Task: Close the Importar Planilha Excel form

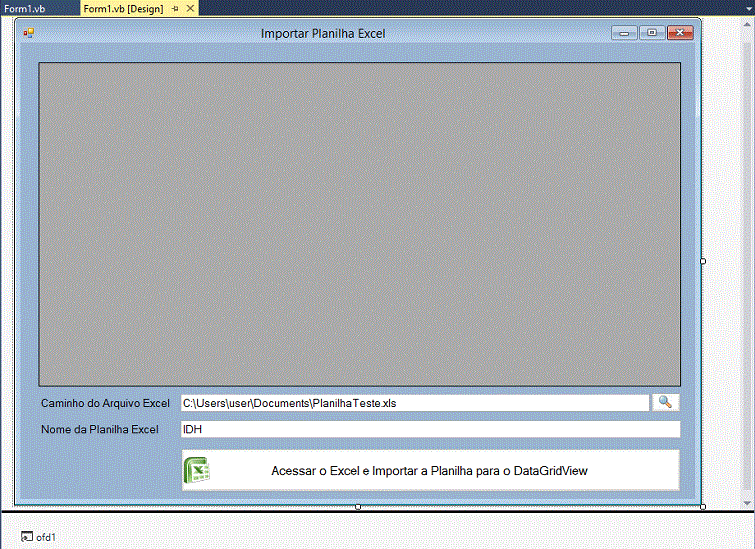Action: [680, 33]
